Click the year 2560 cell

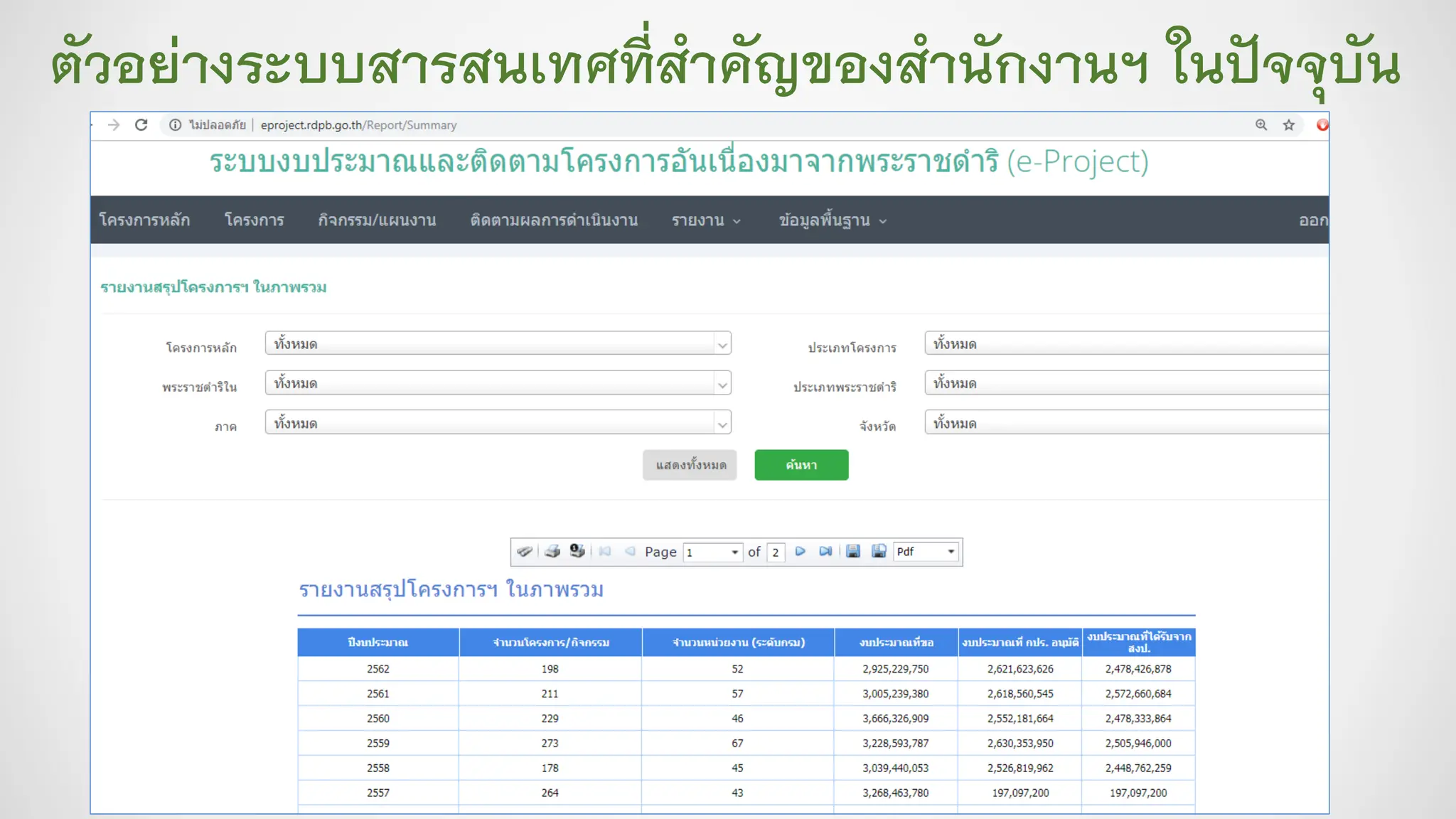click(x=378, y=719)
